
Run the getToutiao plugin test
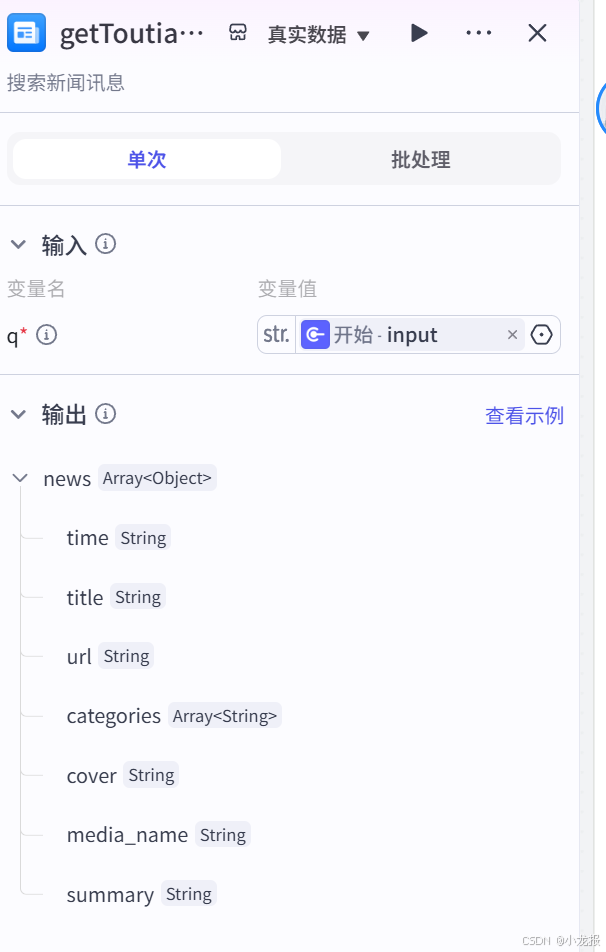click(x=419, y=32)
